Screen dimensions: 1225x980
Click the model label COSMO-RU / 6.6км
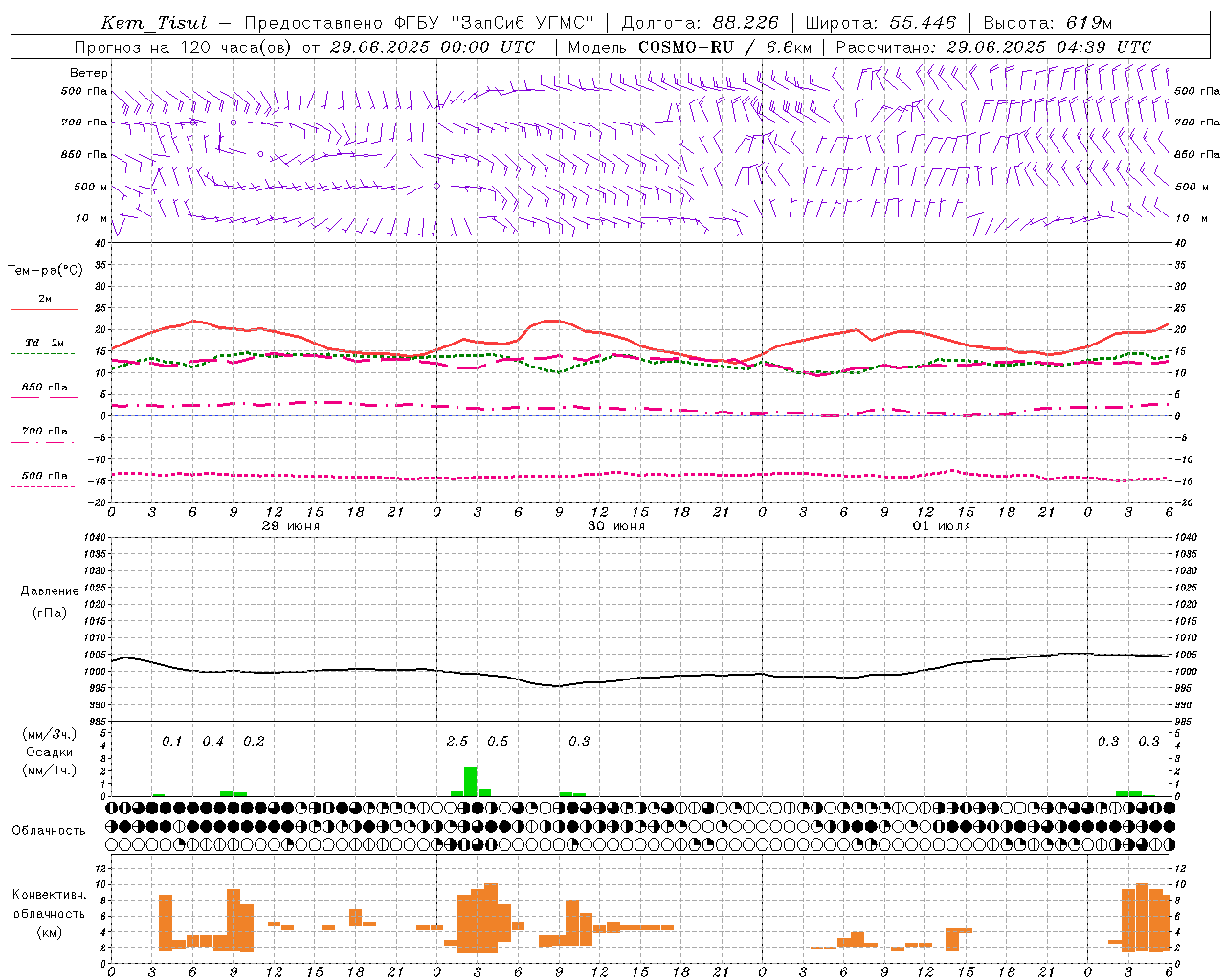pos(724,47)
